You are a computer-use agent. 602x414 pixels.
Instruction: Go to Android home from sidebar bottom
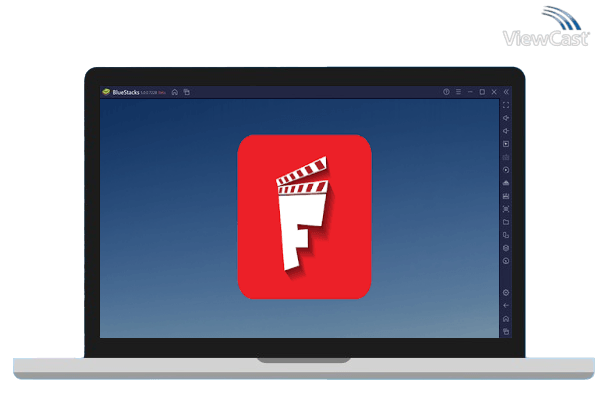(x=506, y=319)
